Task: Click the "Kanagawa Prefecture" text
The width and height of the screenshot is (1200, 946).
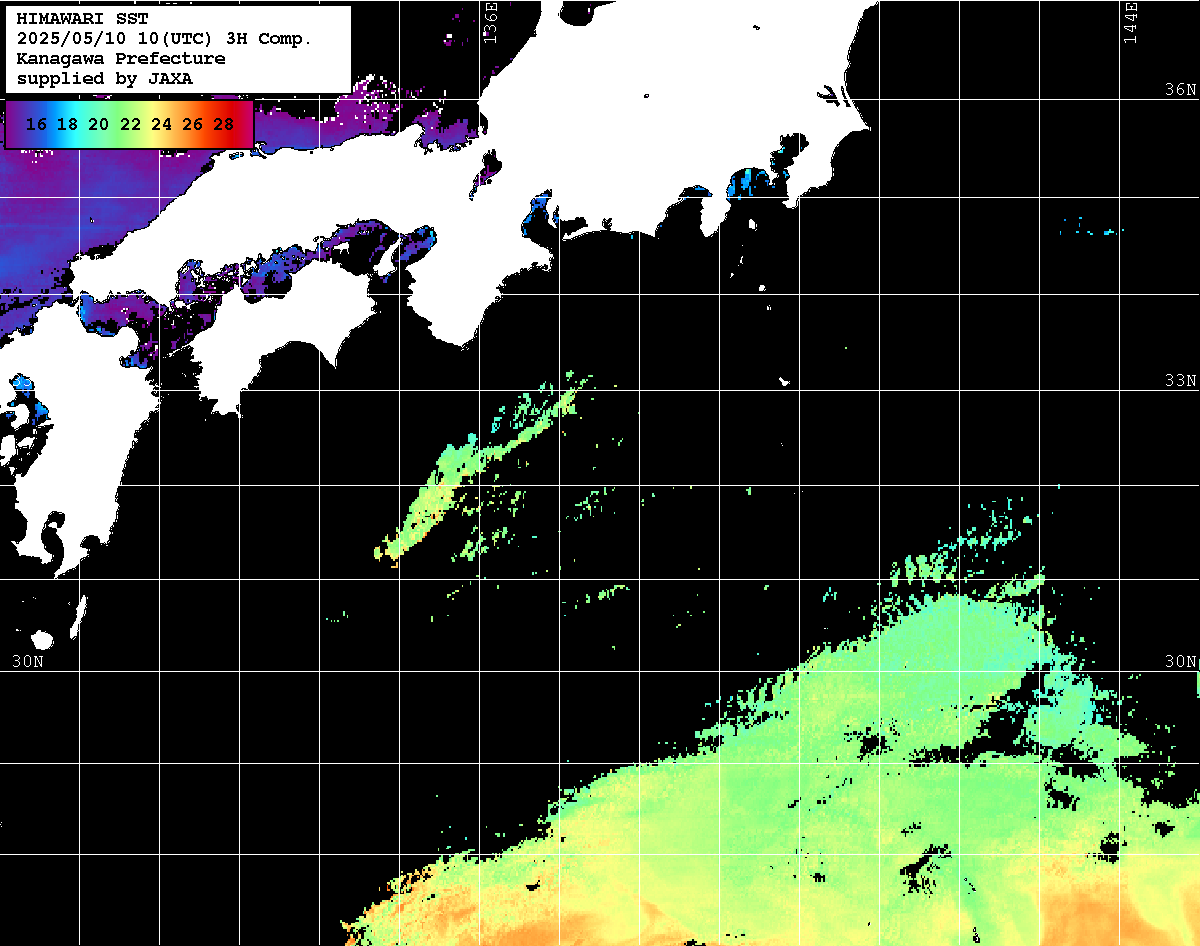Action: [120, 58]
